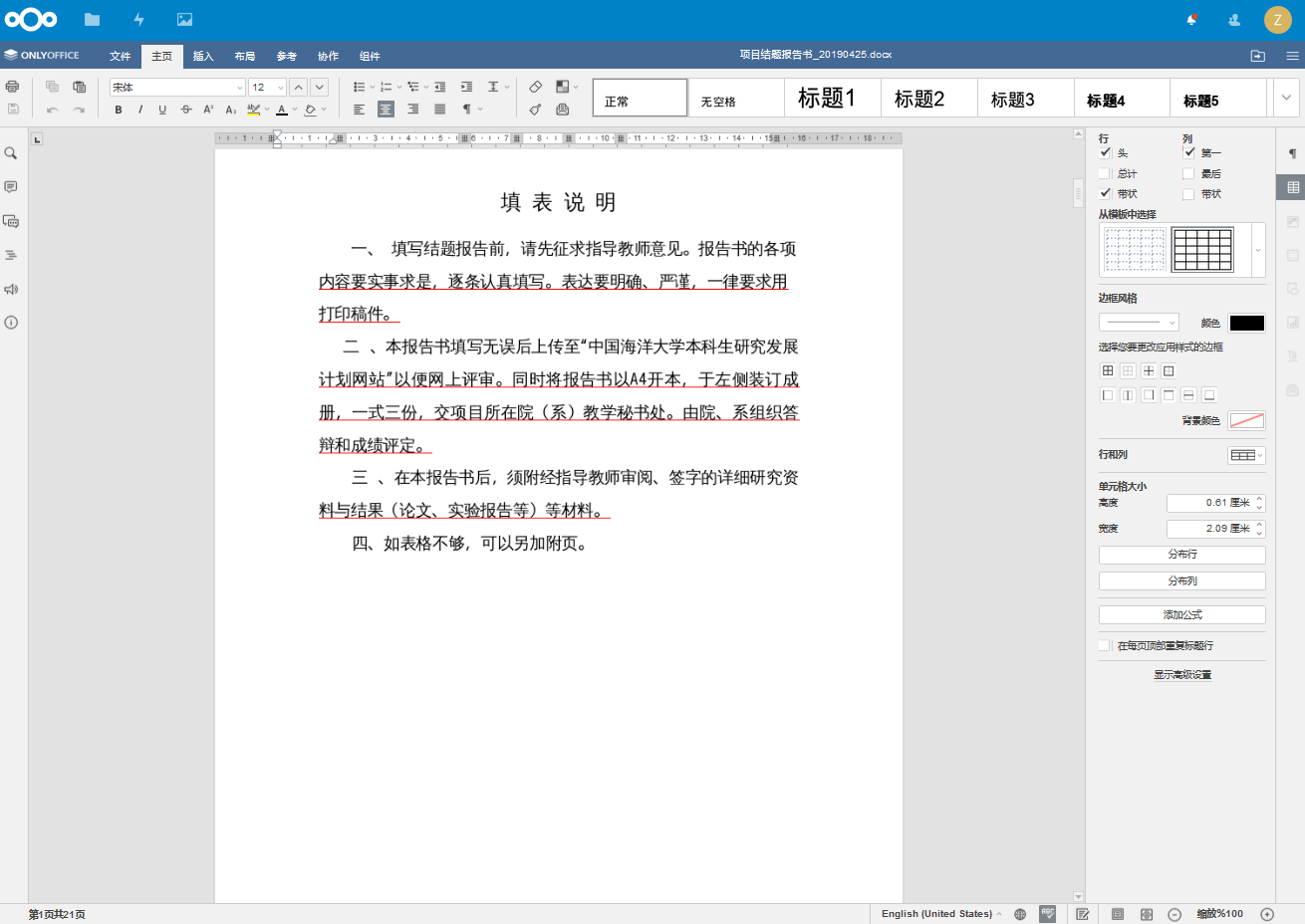Open Nextcloud notifications bell
The image size is (1305, 924).
pos(1191,19)
